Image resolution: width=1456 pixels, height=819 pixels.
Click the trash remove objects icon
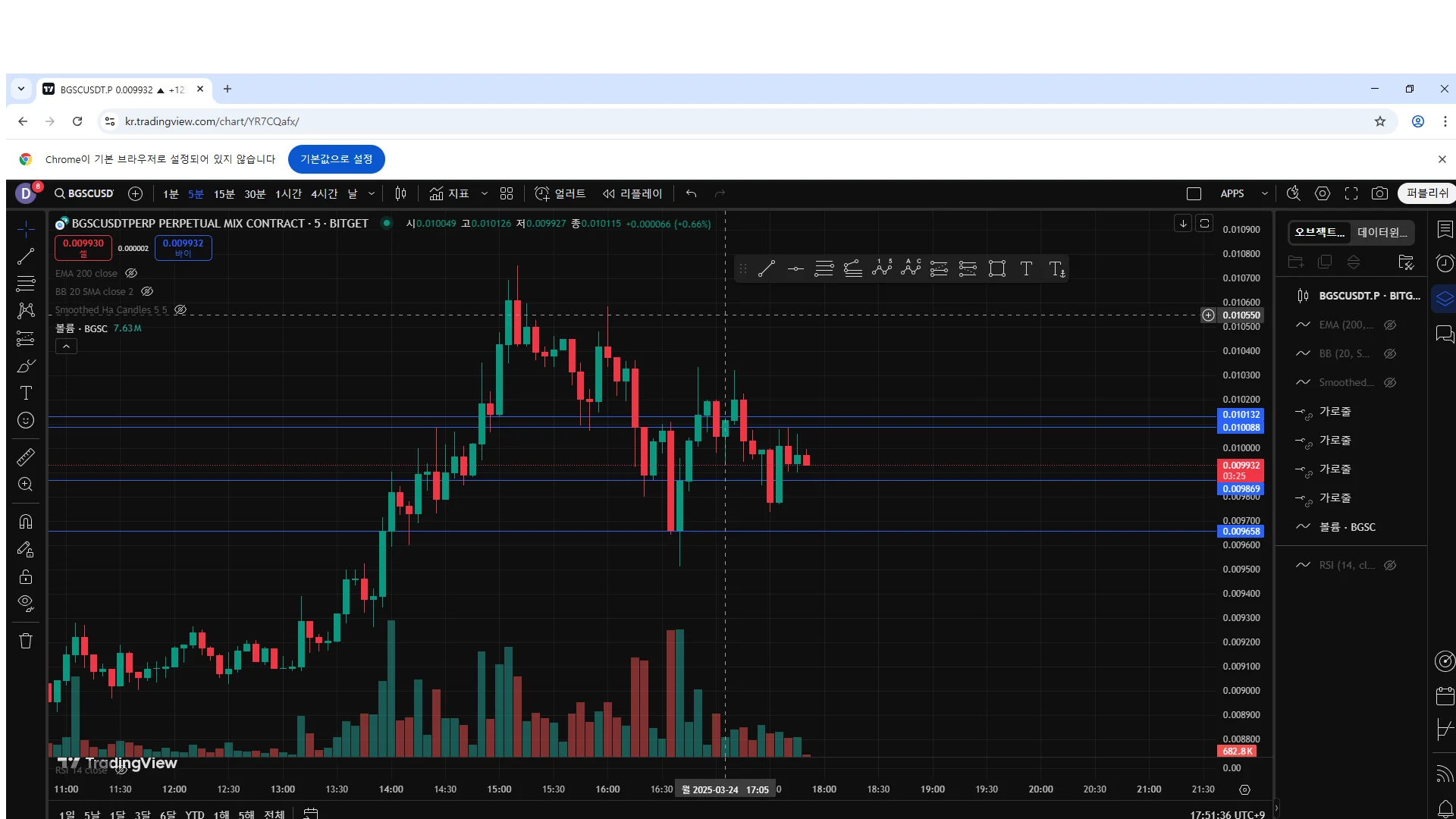click(26, 641)
